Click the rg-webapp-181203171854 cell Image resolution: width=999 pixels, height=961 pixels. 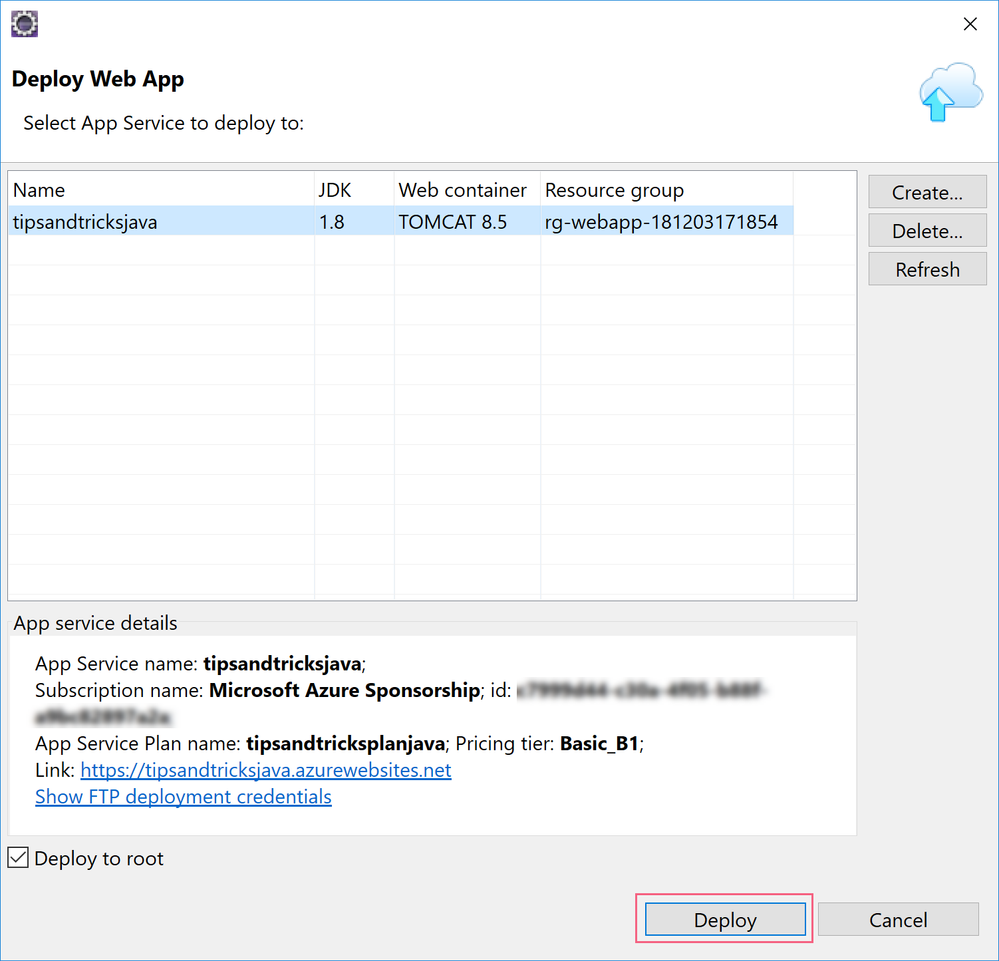pyautogui.click(x=667, y=222)
